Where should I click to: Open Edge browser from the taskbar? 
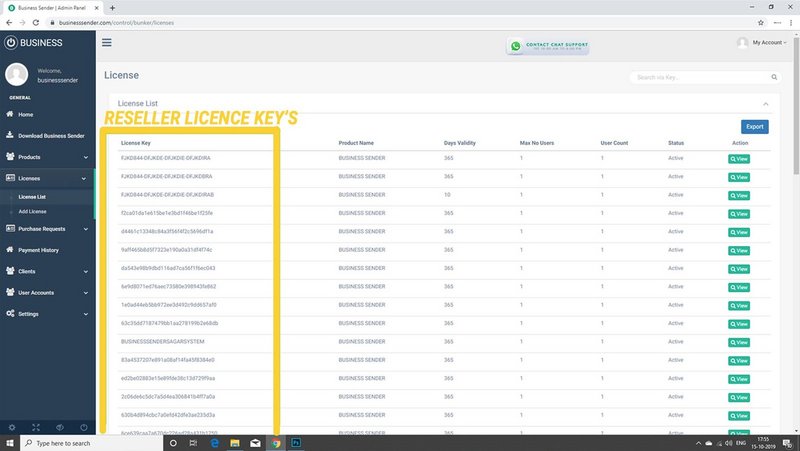tap(214, 443)
